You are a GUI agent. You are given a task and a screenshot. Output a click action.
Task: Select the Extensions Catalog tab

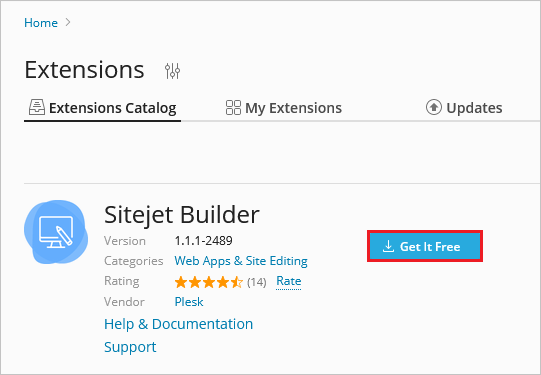pyautogui.click(x=102, y=108)
